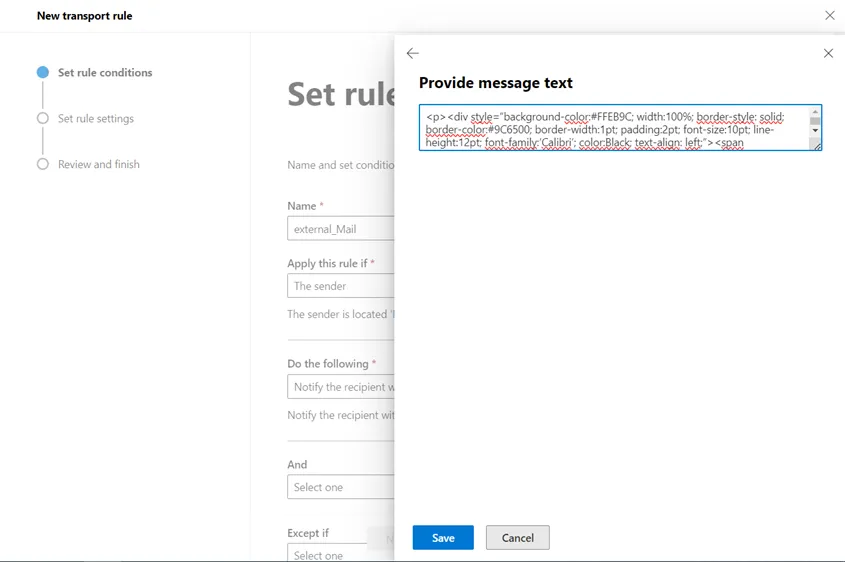Open the Apply this rule if dropdown

[x=340, y=286]
